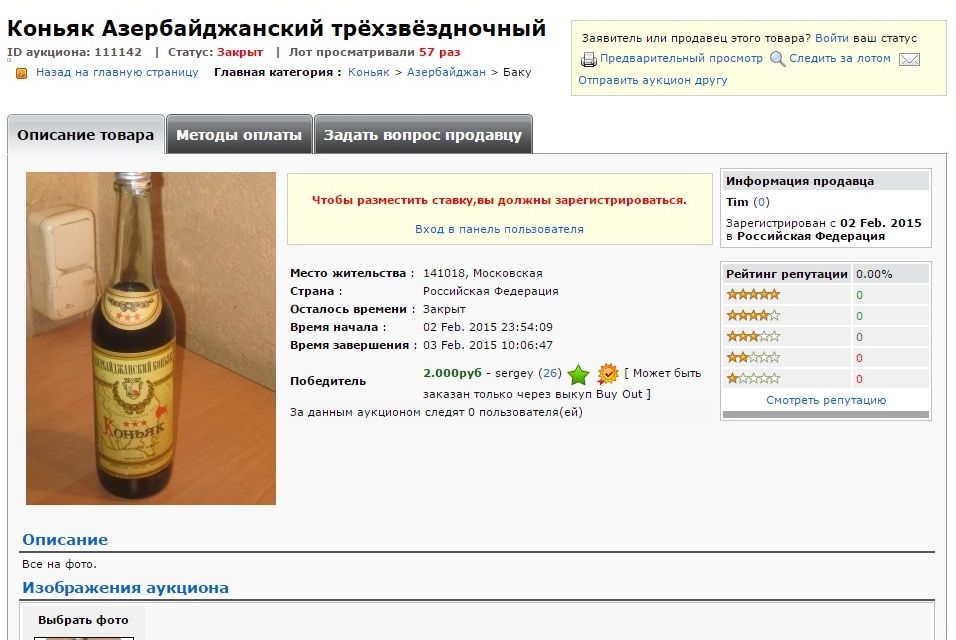Click the orange verified badge icon
This screenshot has height=640, width=956.
(x=608, y=373)
